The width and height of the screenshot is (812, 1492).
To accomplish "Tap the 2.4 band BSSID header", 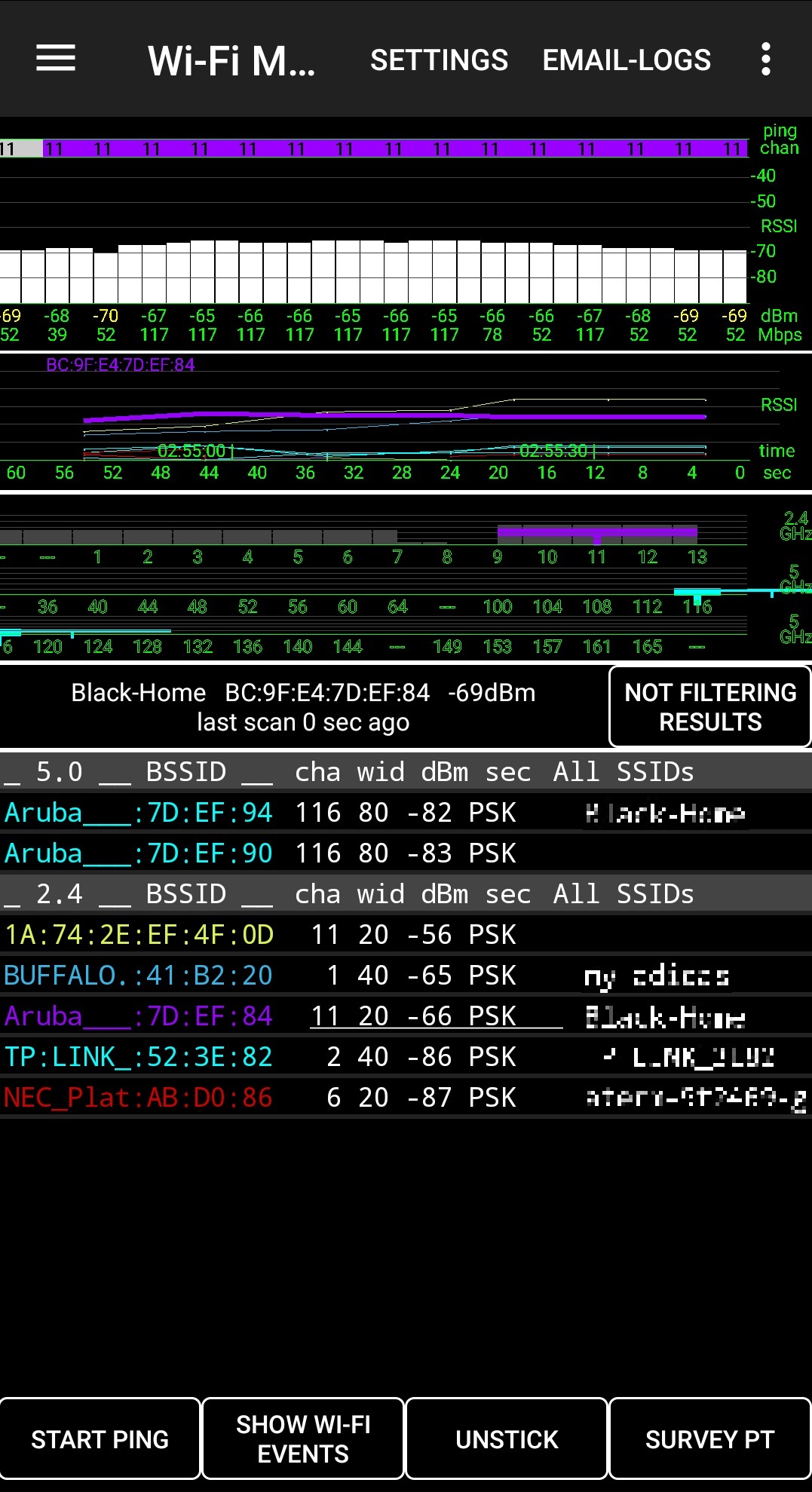I will coord(406,893).
